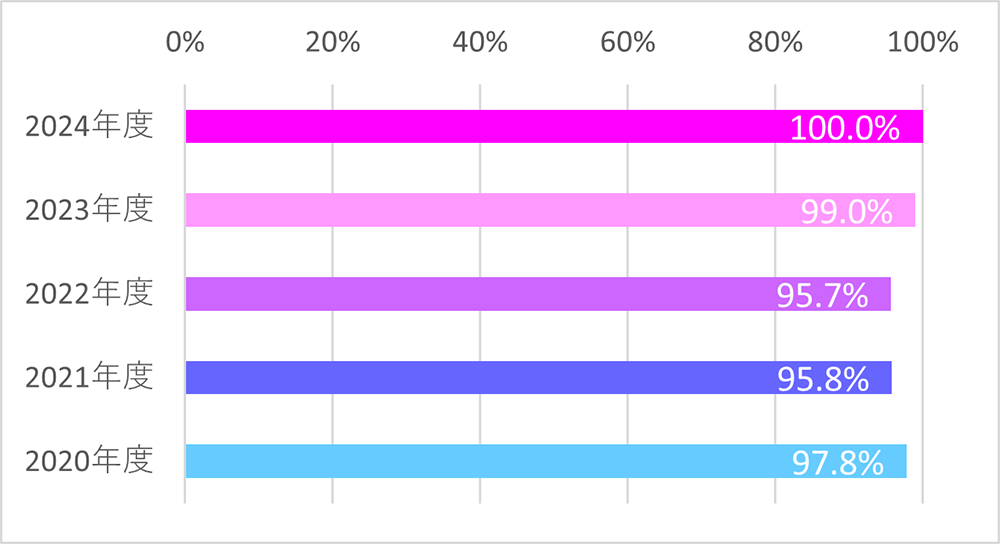Click the 2020年度 axis label

pyautogui.click(x=88, y=461)
